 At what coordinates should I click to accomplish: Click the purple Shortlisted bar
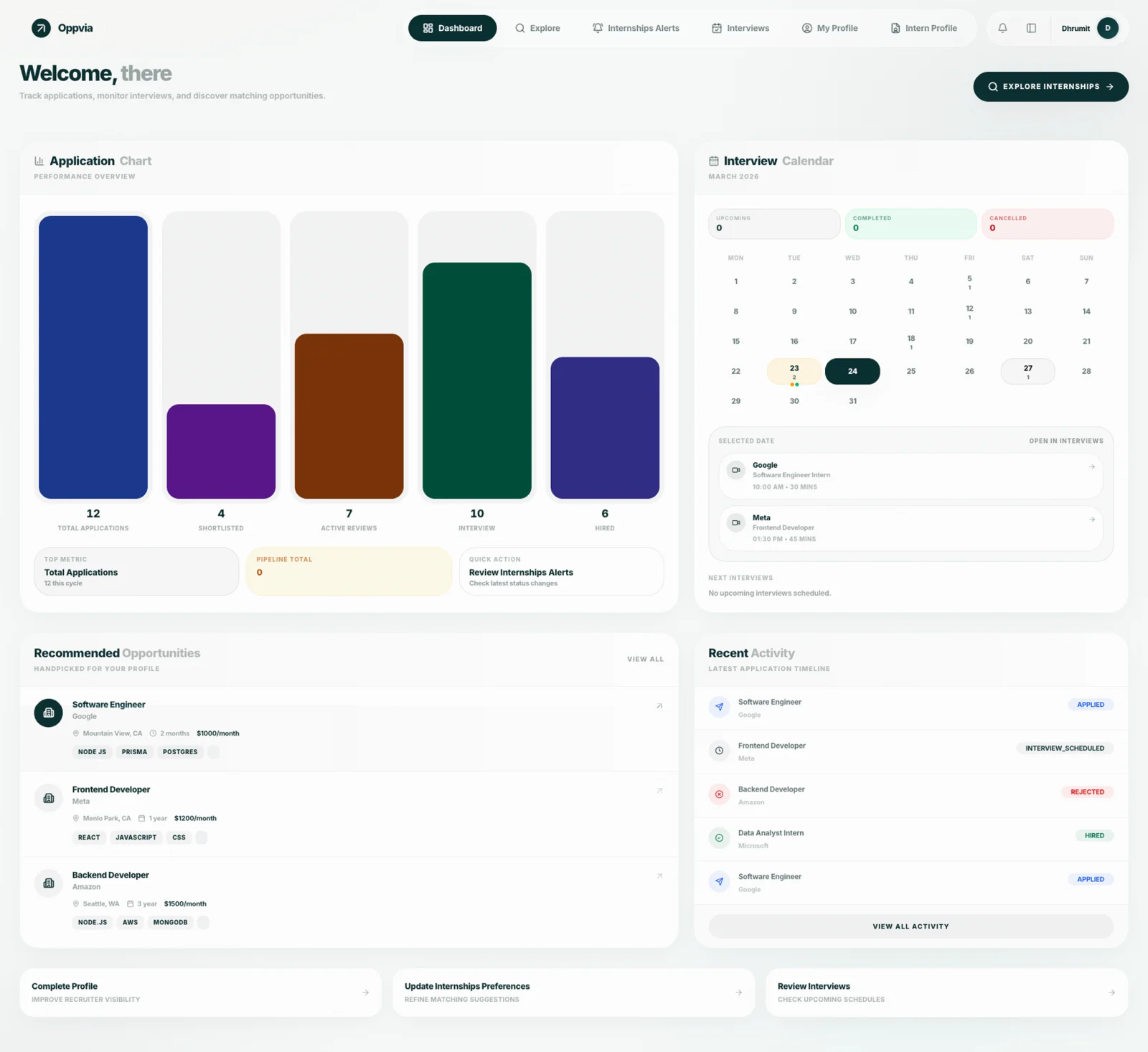click(x=221, y=451)
